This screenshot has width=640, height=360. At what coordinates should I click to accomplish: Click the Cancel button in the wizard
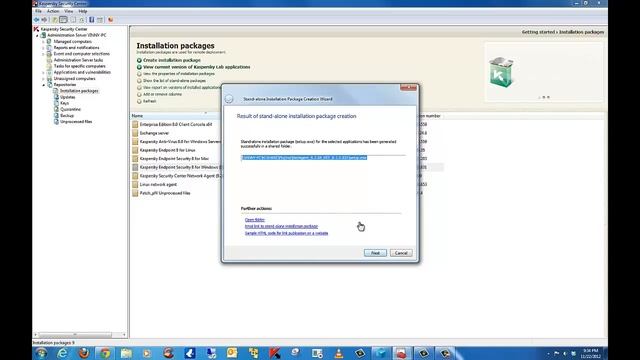[401, 253]
